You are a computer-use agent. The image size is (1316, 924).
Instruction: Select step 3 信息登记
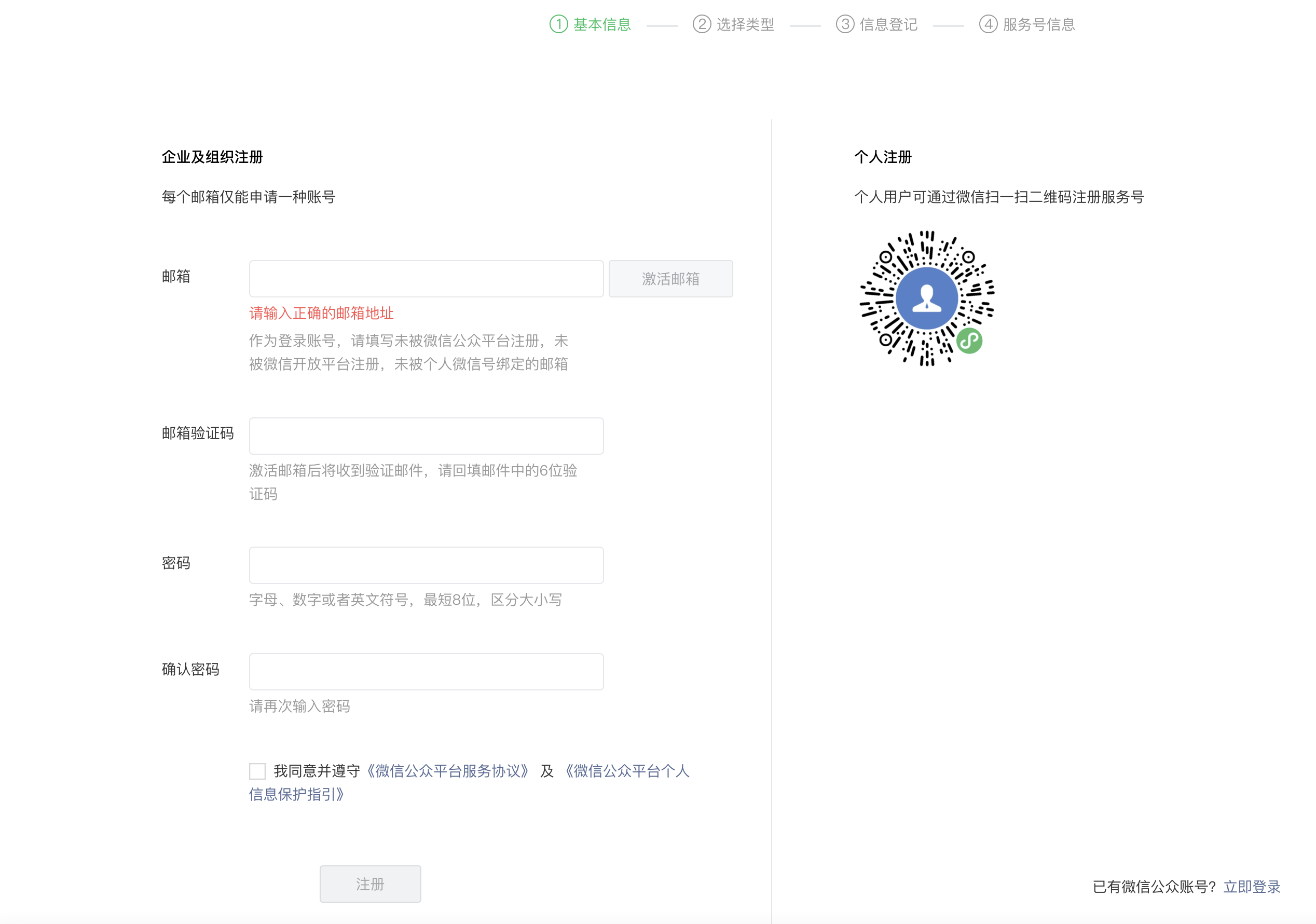pyautogui.click(x=877, y=24)
